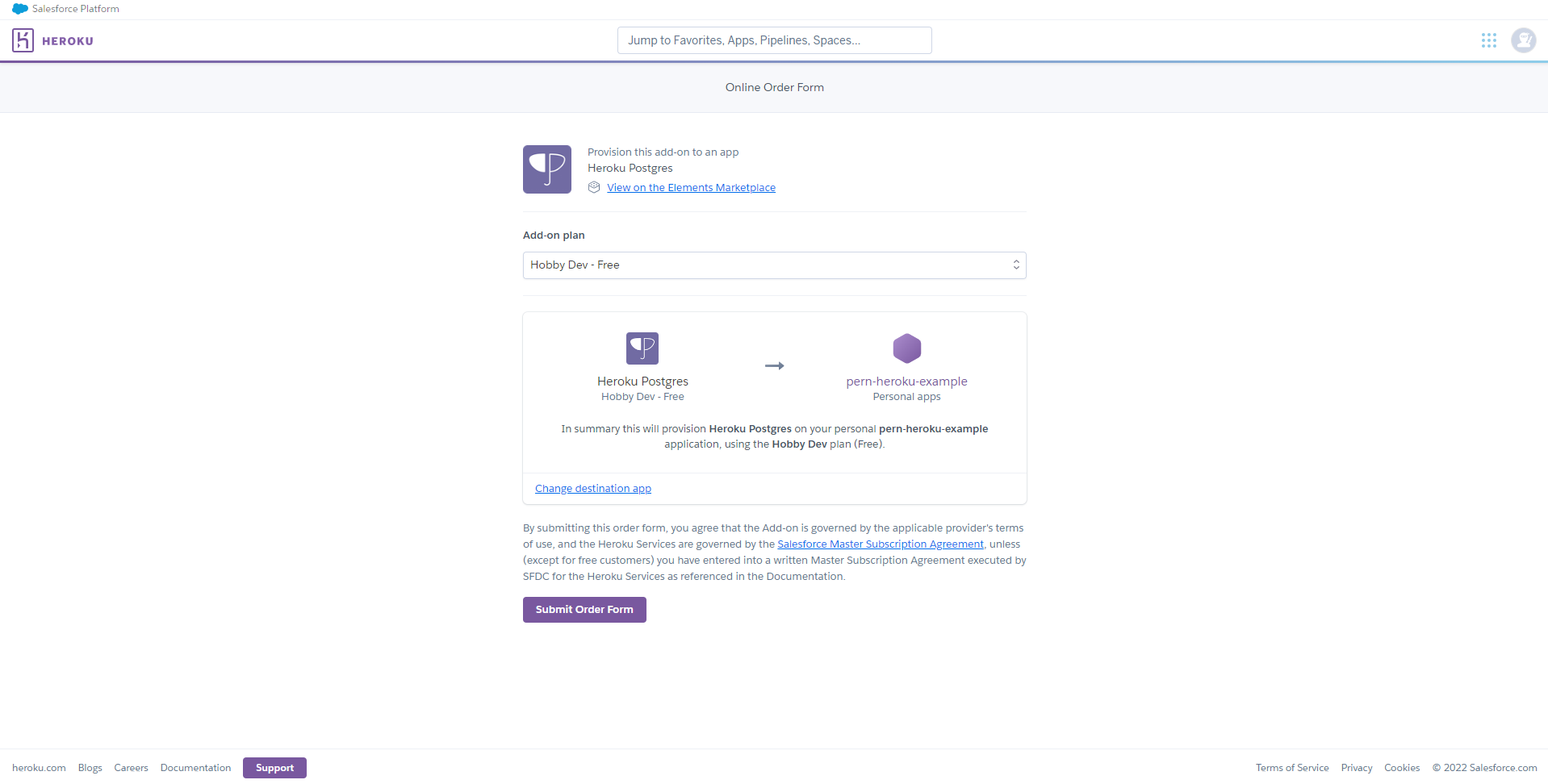Open the user account avatar
Screen dimensions: 1548x784
(x=1523, y=40)
